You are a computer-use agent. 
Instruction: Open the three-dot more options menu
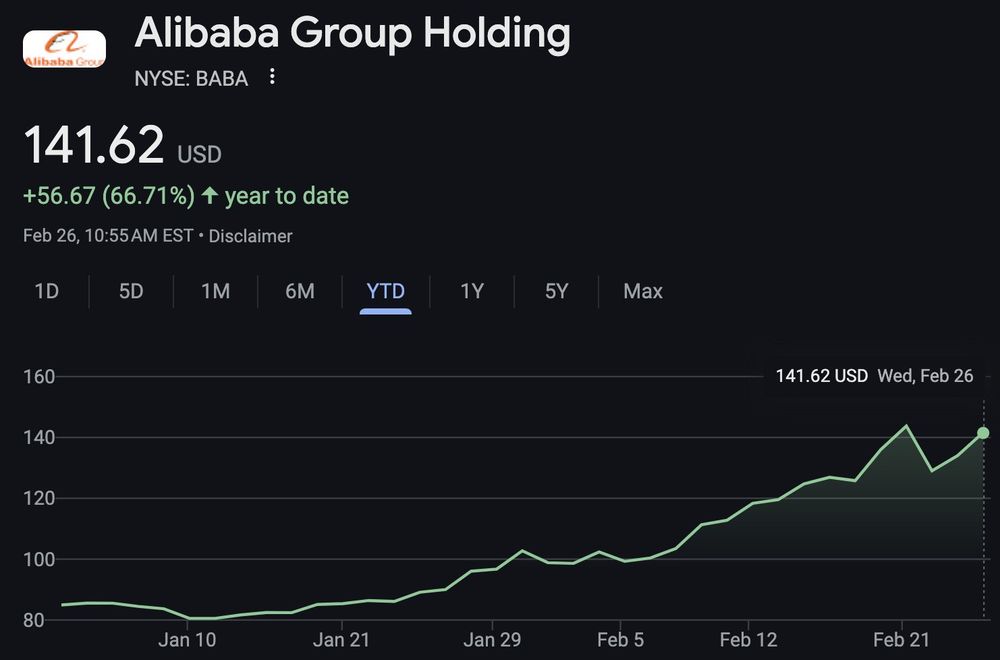pyautogui.click(x=272, y=77)
